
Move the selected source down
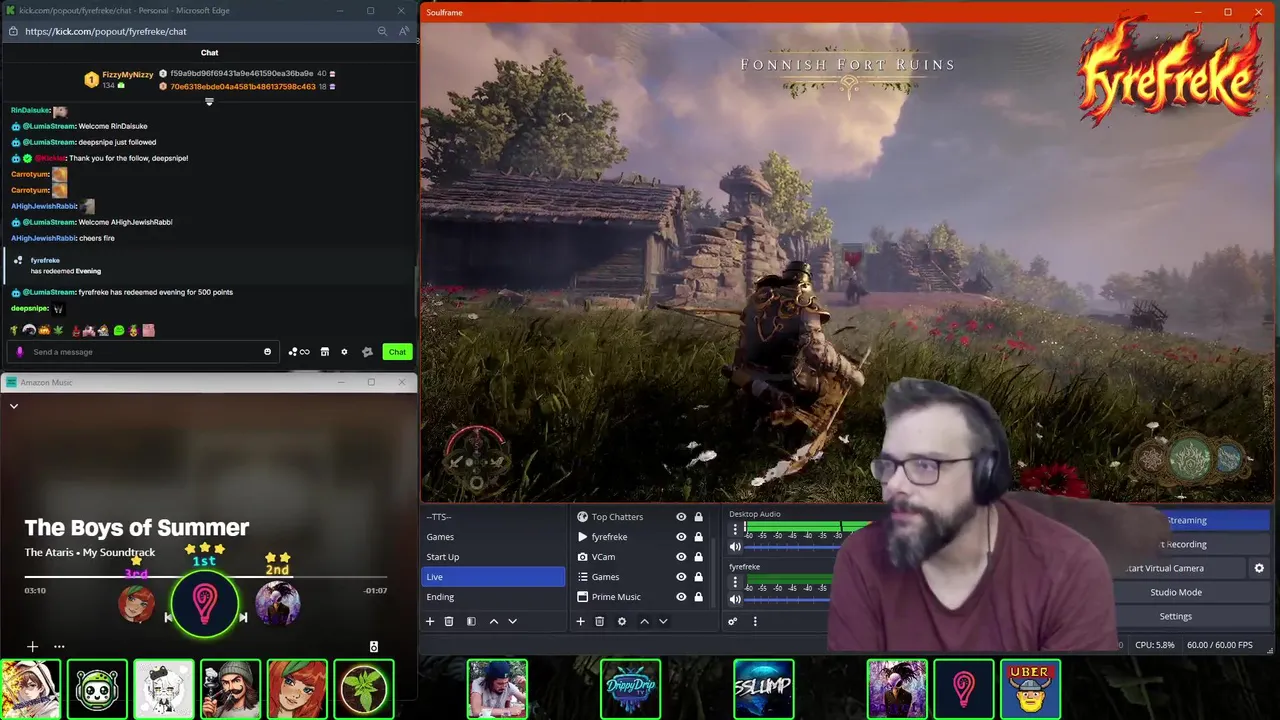(x=662, y=621)
